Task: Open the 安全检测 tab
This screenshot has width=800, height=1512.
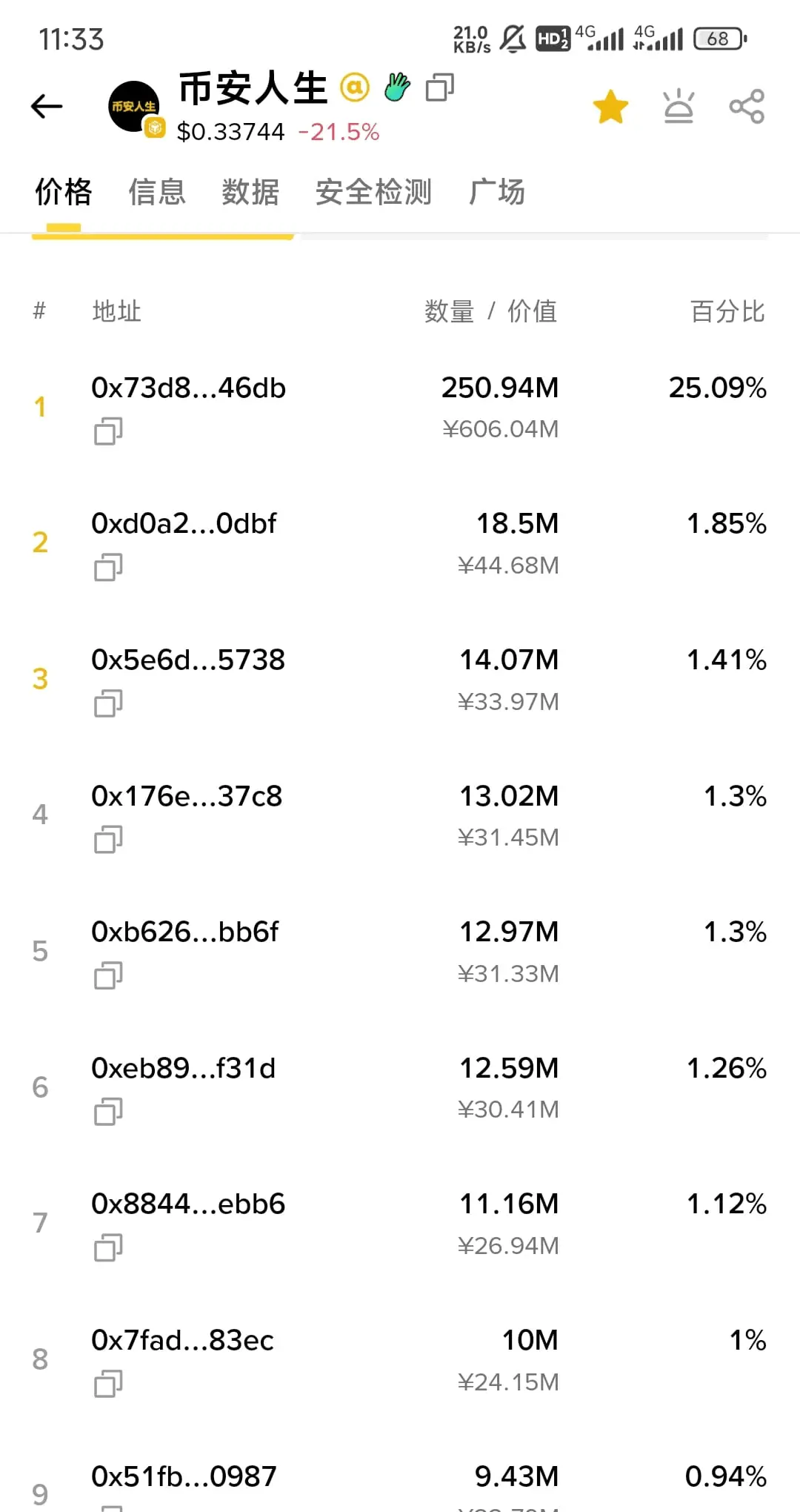Action: tap(373, 192)
